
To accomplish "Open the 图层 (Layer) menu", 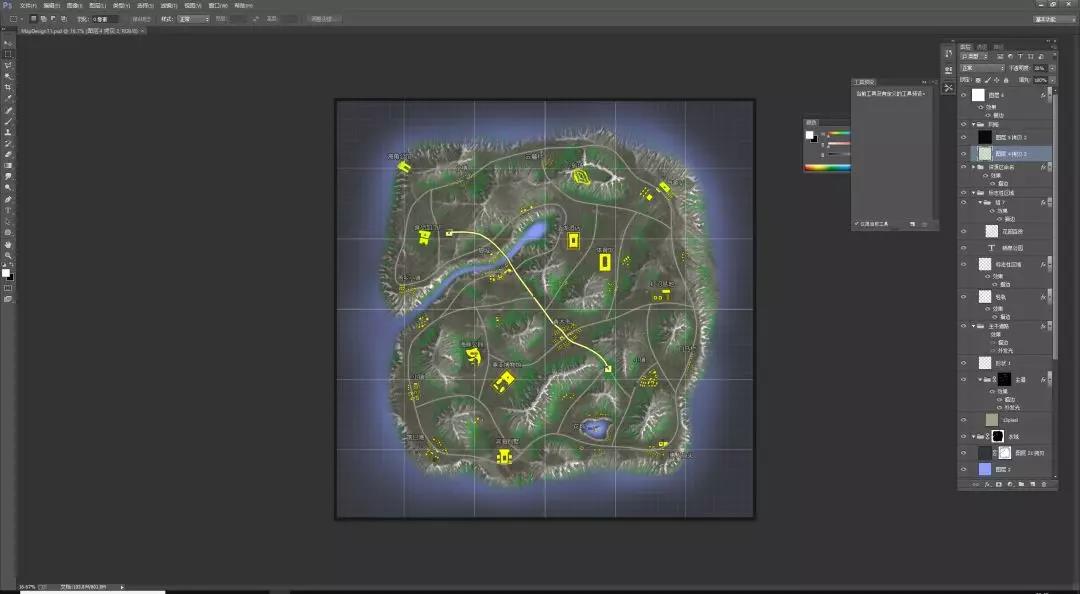I will (x=97, y=6).
